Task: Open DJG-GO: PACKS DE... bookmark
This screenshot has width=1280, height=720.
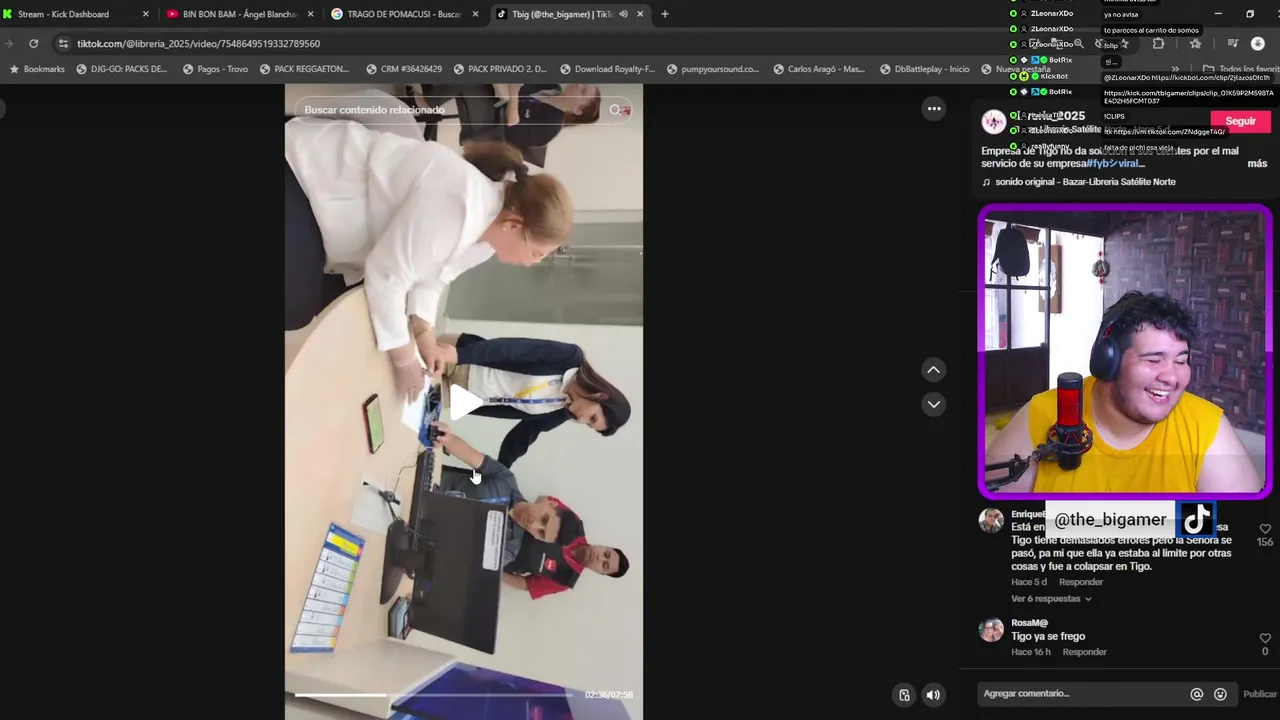Action: pos(121,69)
